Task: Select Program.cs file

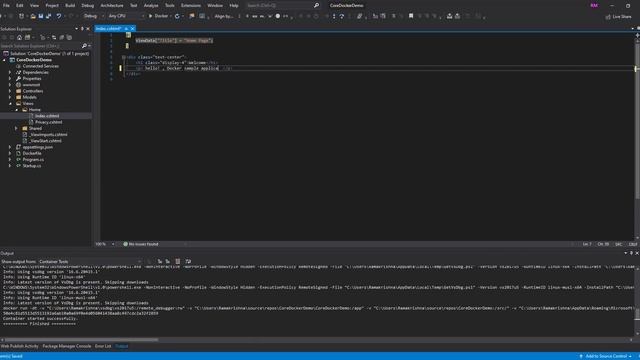Action: pos(33,160)
